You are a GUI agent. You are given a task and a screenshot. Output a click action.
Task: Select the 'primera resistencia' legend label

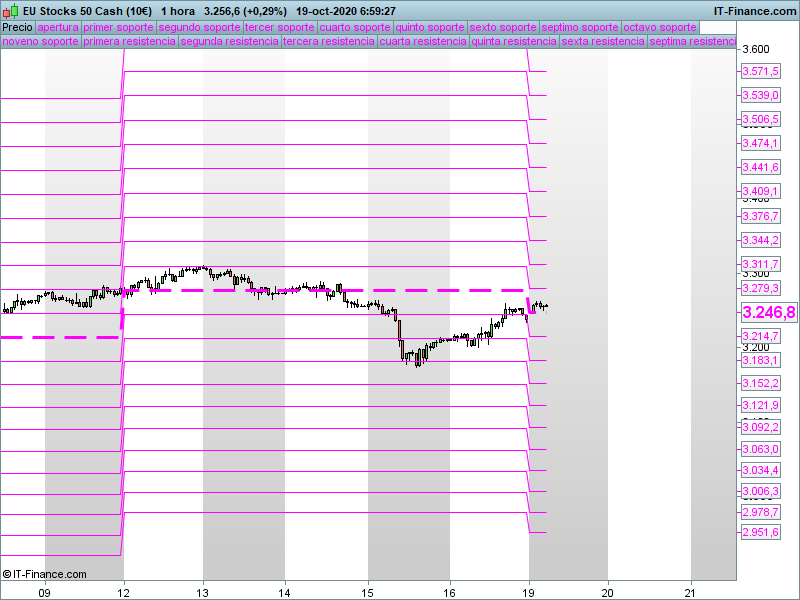click(129, 42)
